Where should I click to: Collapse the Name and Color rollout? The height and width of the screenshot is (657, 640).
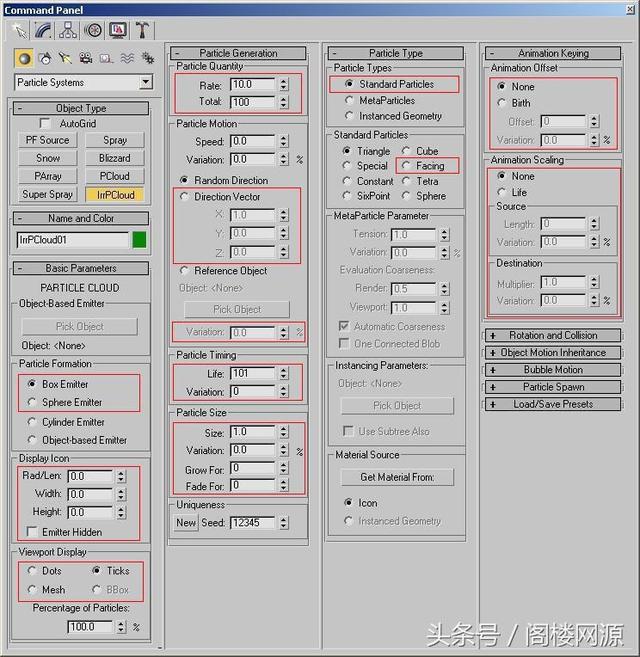coord(80,218)
